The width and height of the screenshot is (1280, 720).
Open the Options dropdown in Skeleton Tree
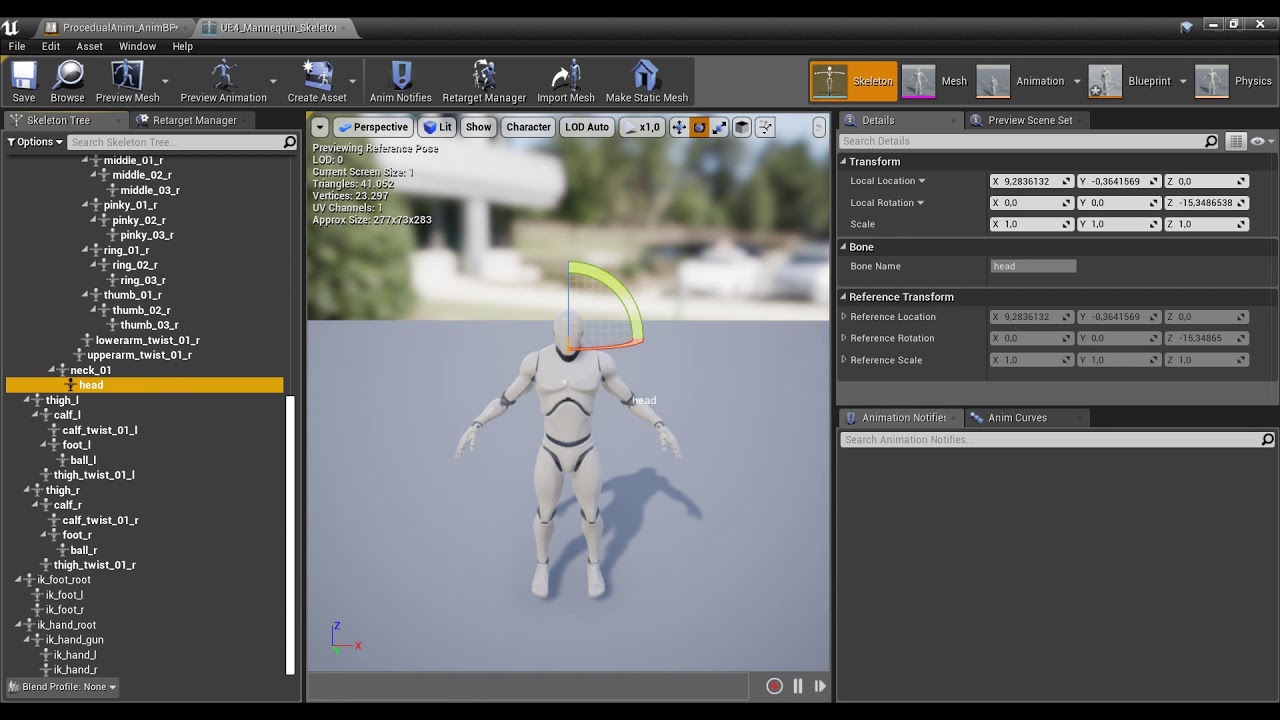(35, 142)
